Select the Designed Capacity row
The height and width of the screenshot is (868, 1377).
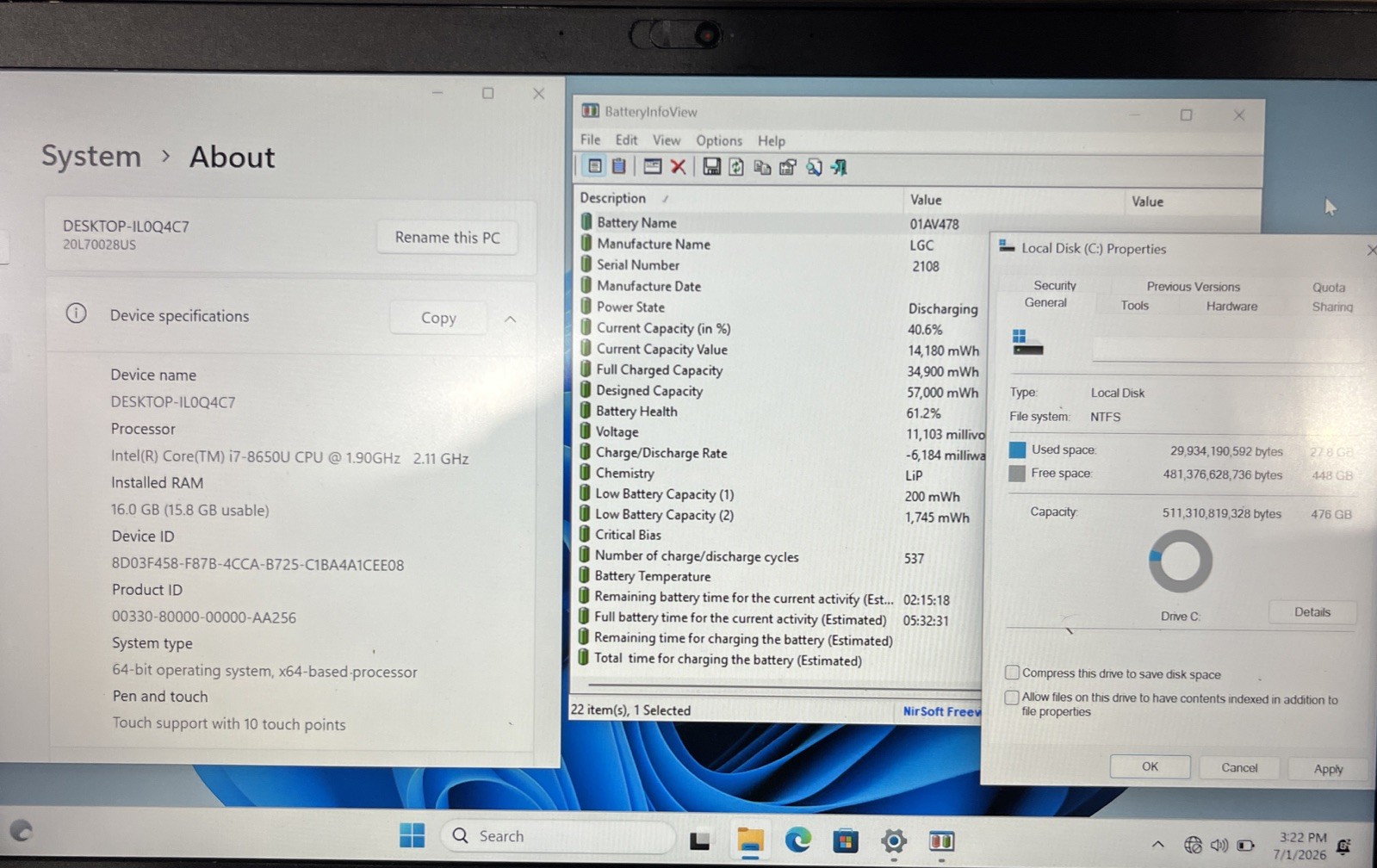779,391
